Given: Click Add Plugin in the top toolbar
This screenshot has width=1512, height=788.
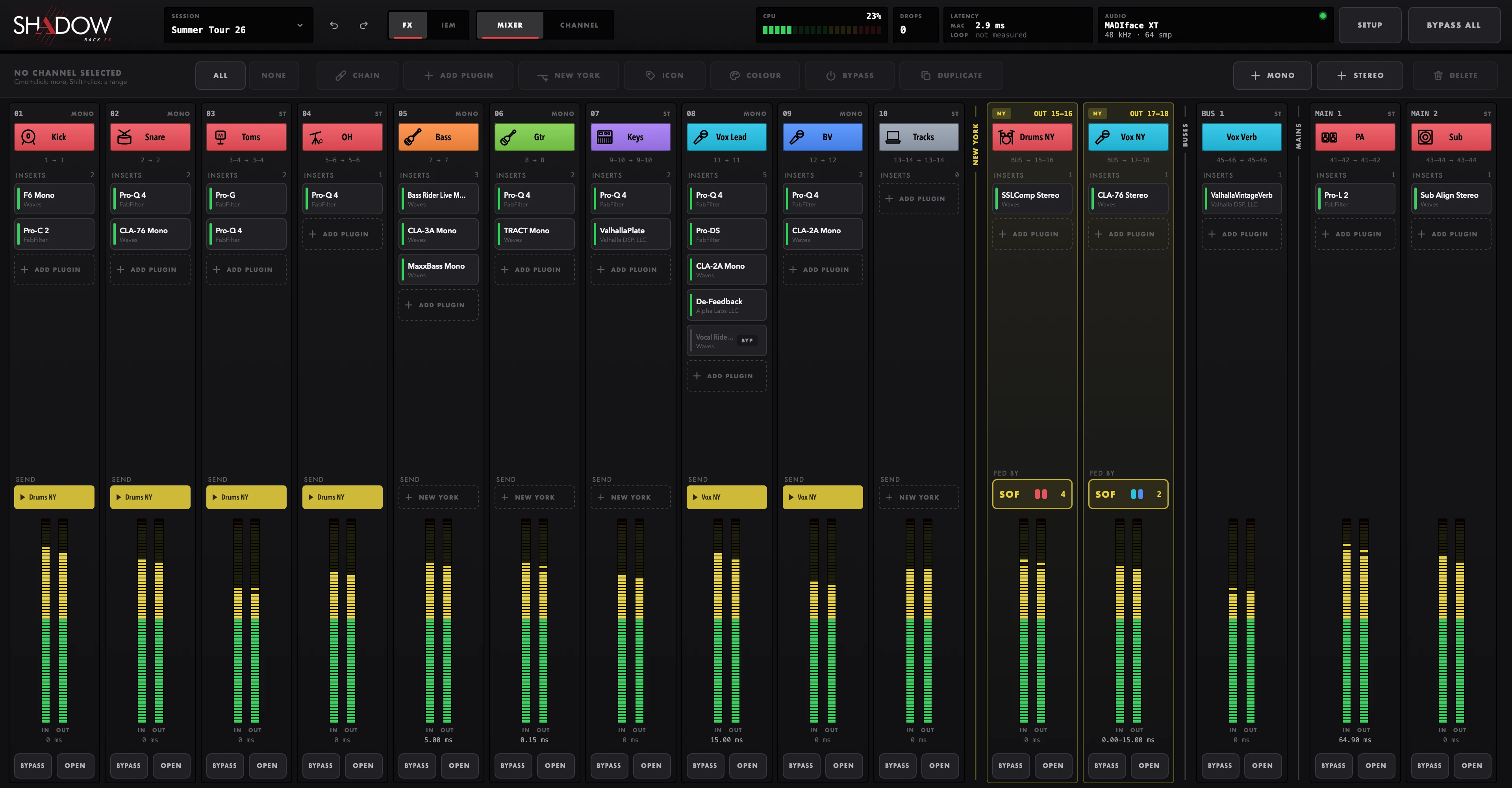Looking at the screenshot, I should [x=458, y=75].
